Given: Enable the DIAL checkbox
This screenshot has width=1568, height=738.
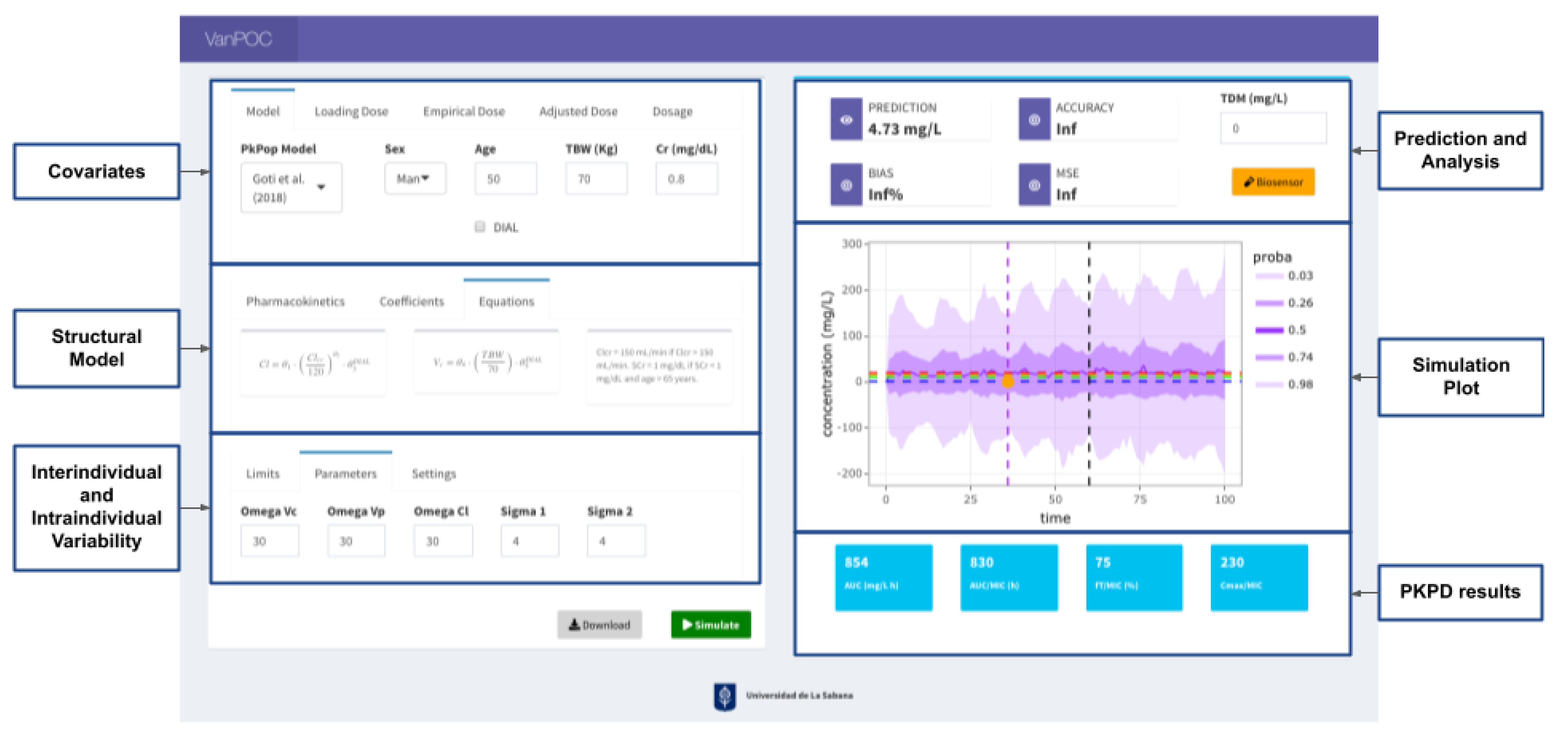Looking at the screenshot, I should coord(480,227).
